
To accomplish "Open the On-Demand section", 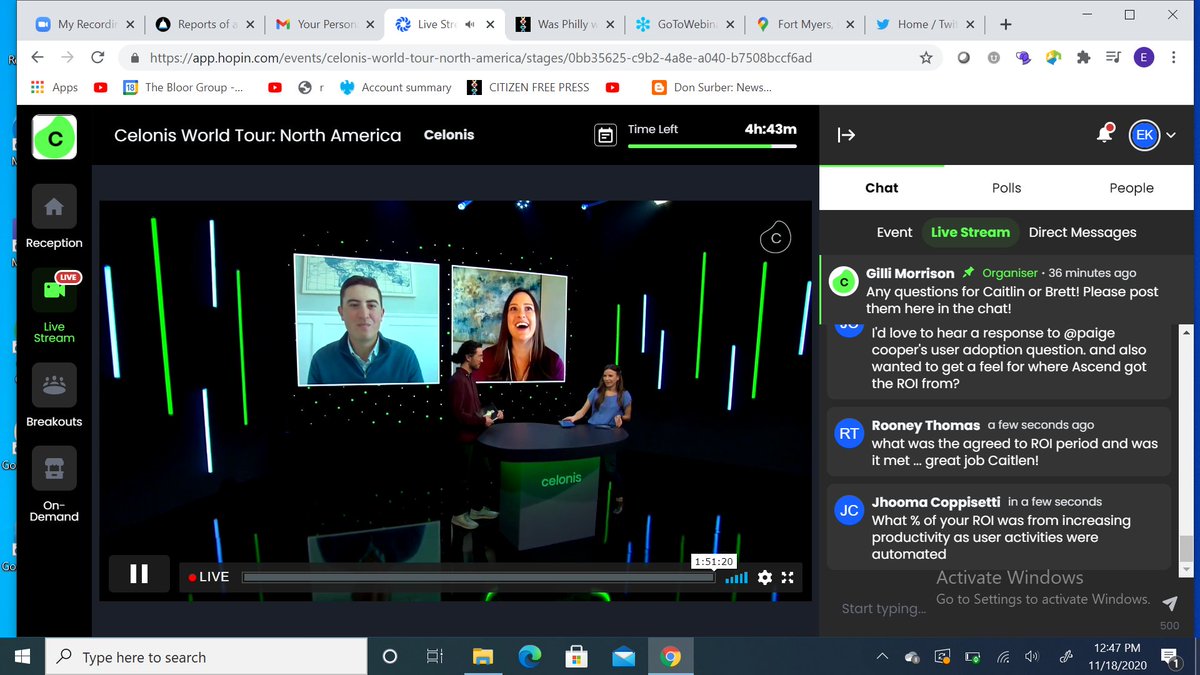I will click(54, 484).
